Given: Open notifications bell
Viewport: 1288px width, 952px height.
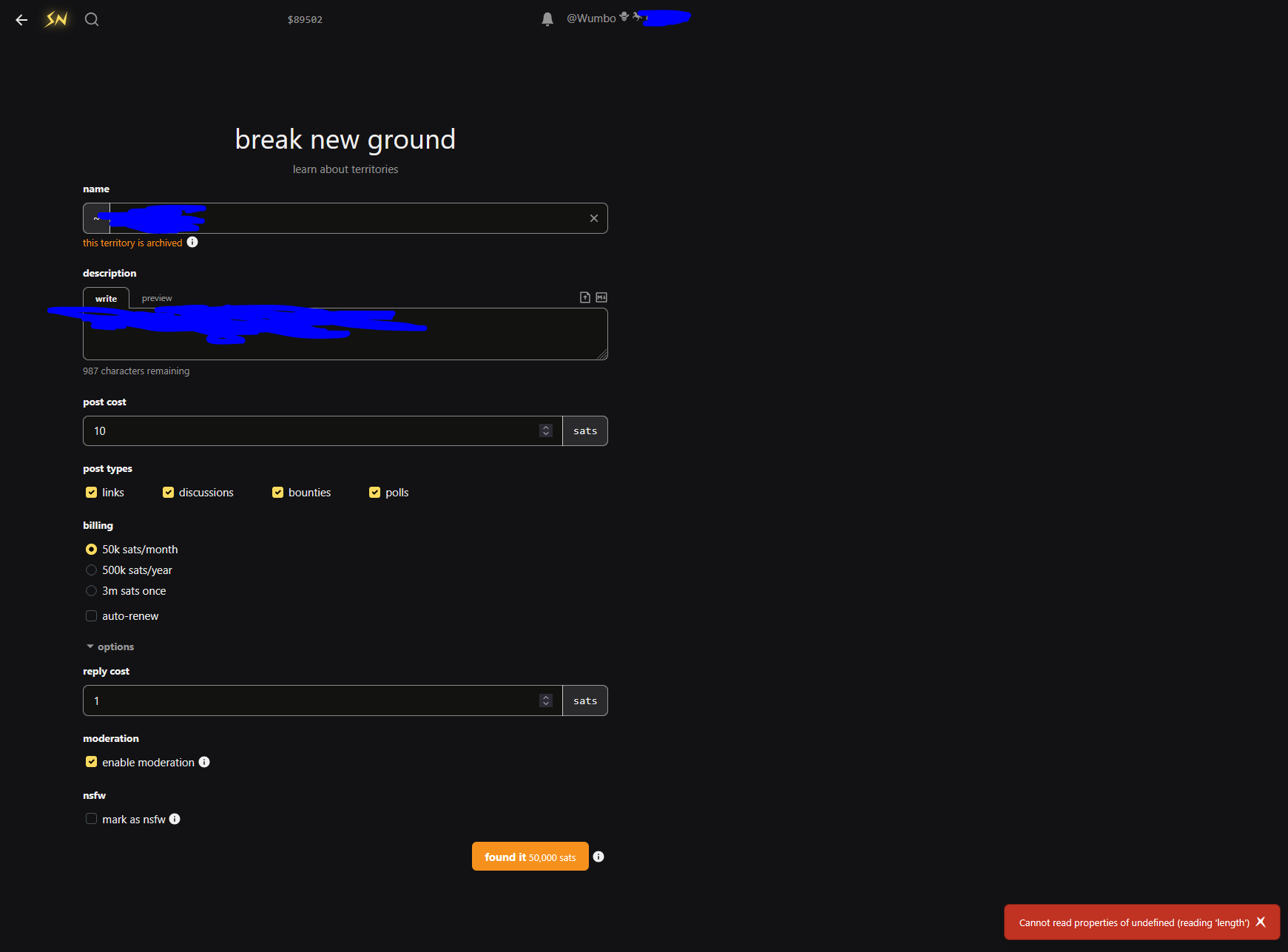Looking at the screenshot, I should tap(547, 19).
